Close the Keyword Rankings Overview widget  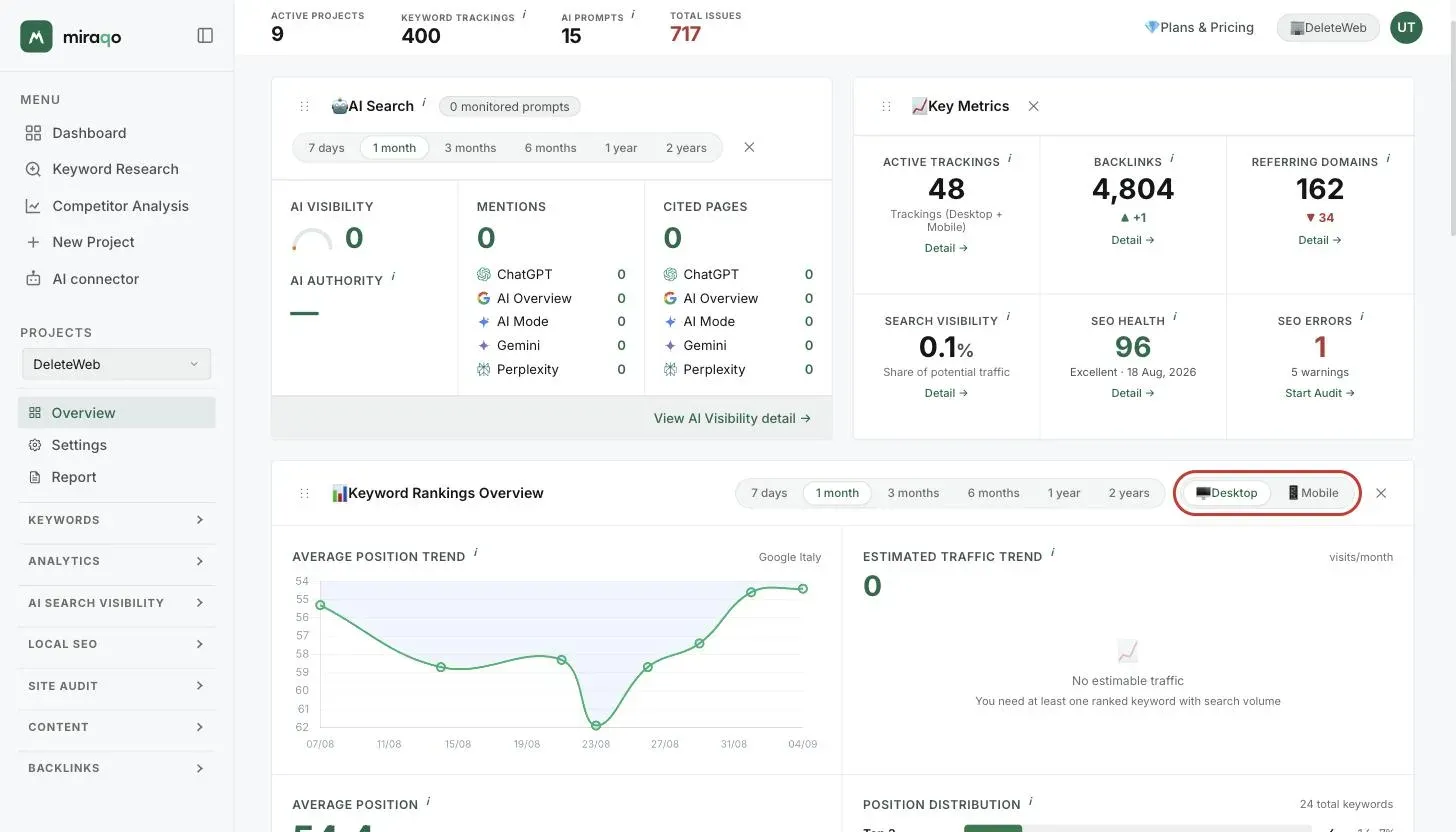(x=1381, y=493)
